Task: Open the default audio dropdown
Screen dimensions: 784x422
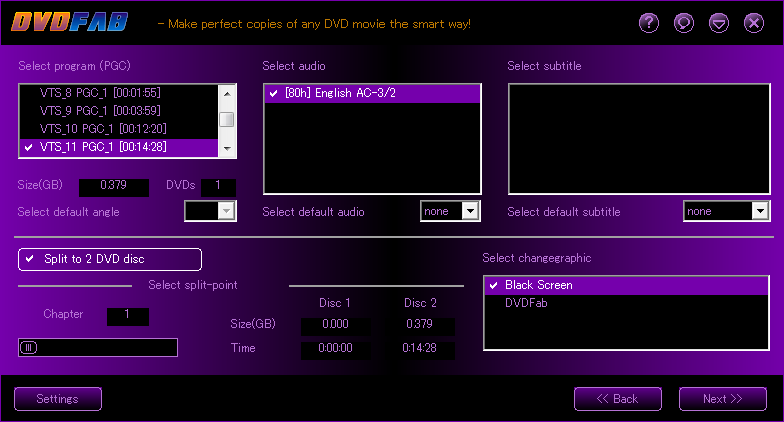Action: [470, 211]
